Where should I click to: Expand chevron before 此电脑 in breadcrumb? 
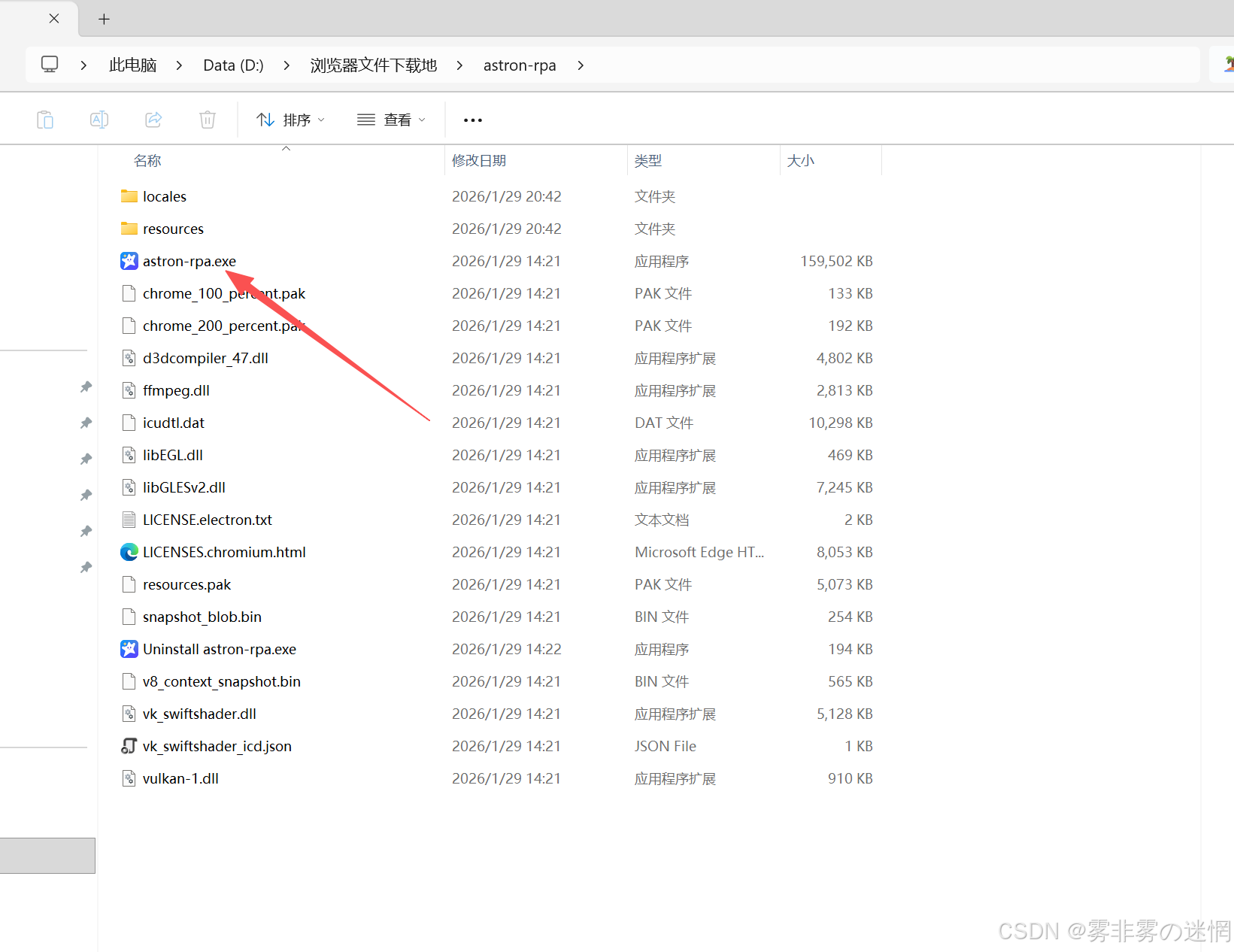pos(83,65)
